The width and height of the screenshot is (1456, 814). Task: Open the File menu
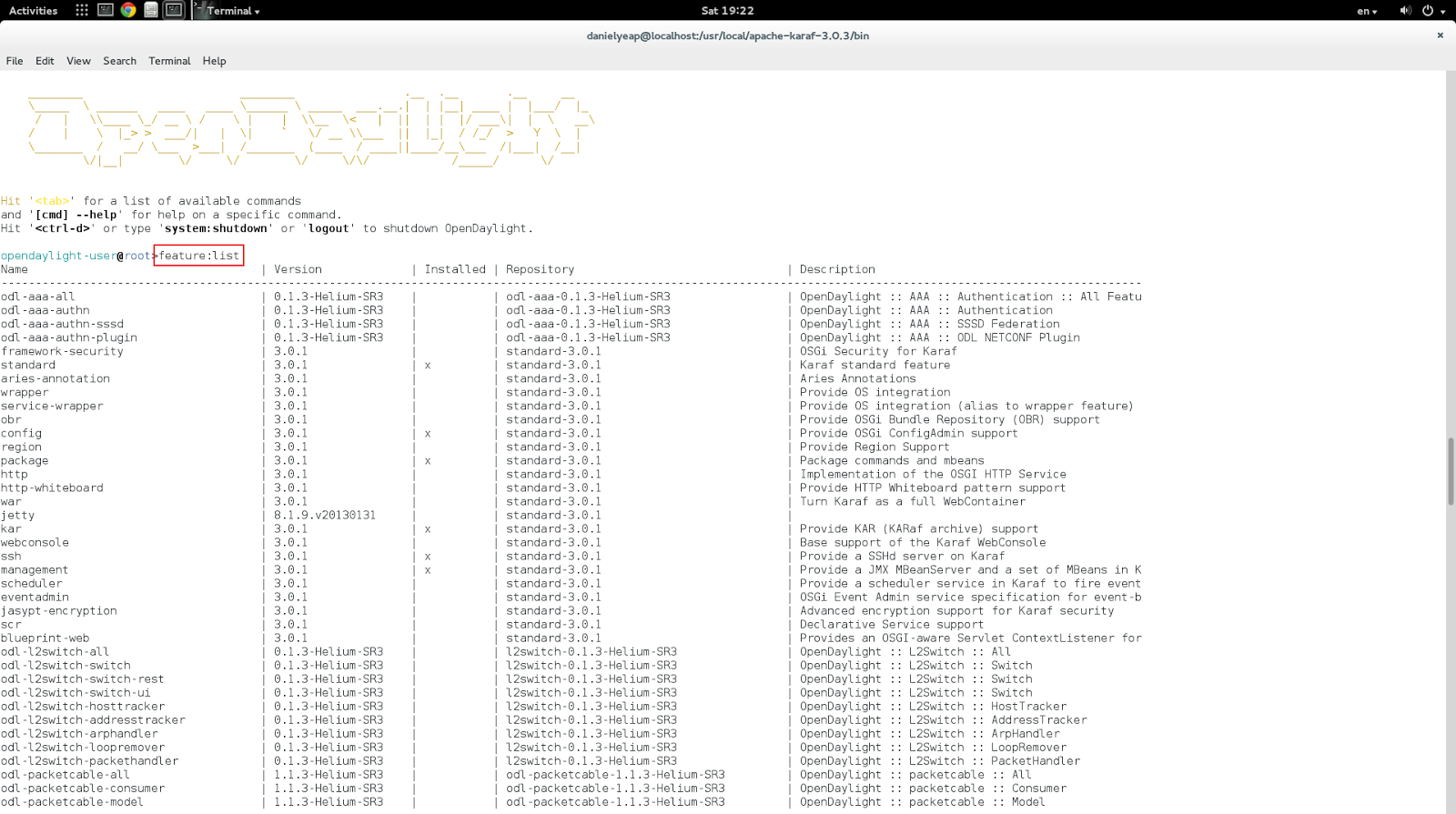pyautogui.click(x=15, y=61)
